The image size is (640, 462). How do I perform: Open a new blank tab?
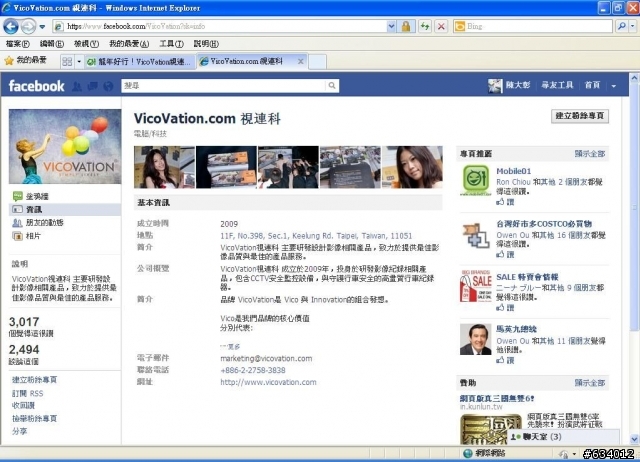(317, 62)
